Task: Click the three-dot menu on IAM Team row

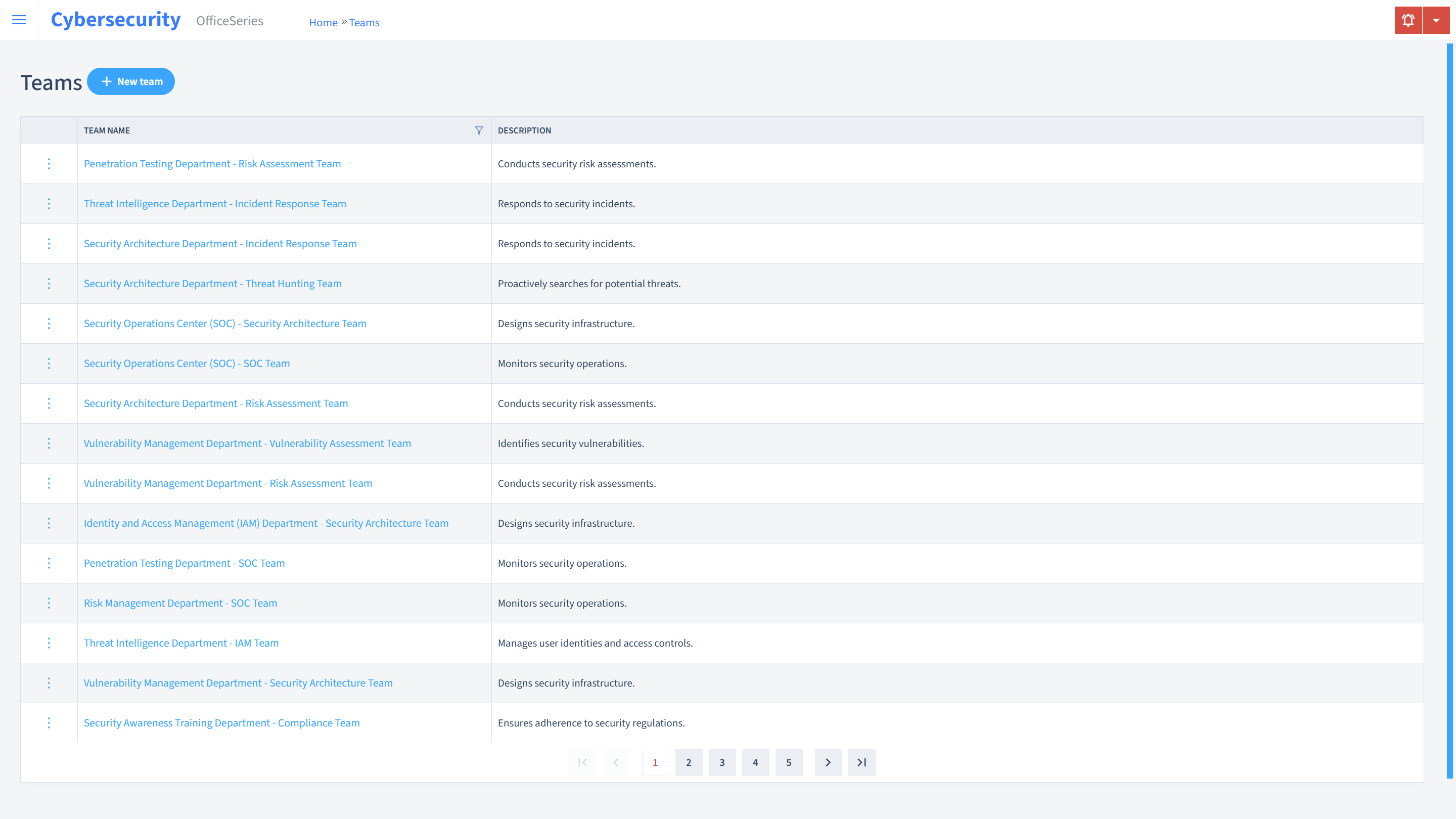Action: tap(49, 643)
